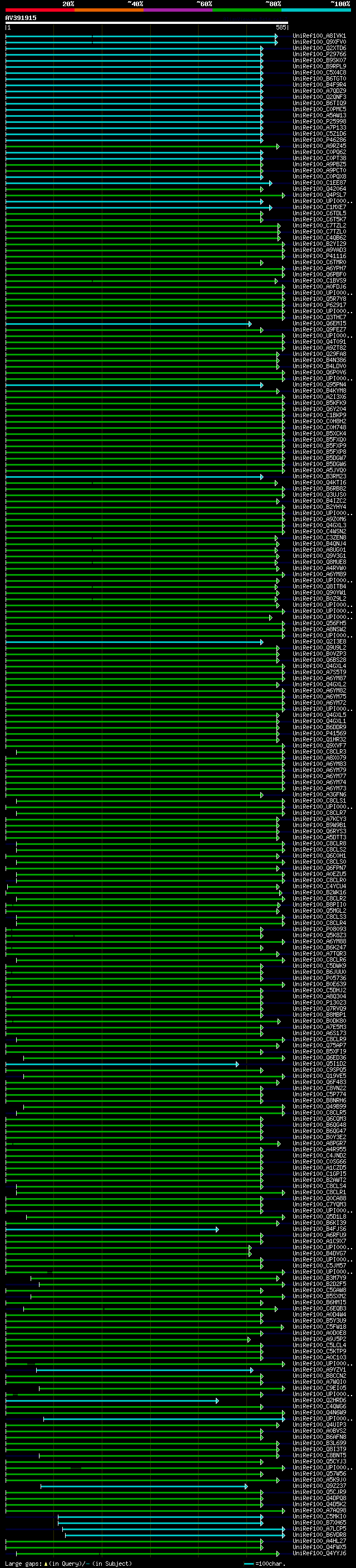The height and width of the screenshot is (1568, 356).
Task: Open entry UniRef100_Q95PN4
Action: point(319,385)
